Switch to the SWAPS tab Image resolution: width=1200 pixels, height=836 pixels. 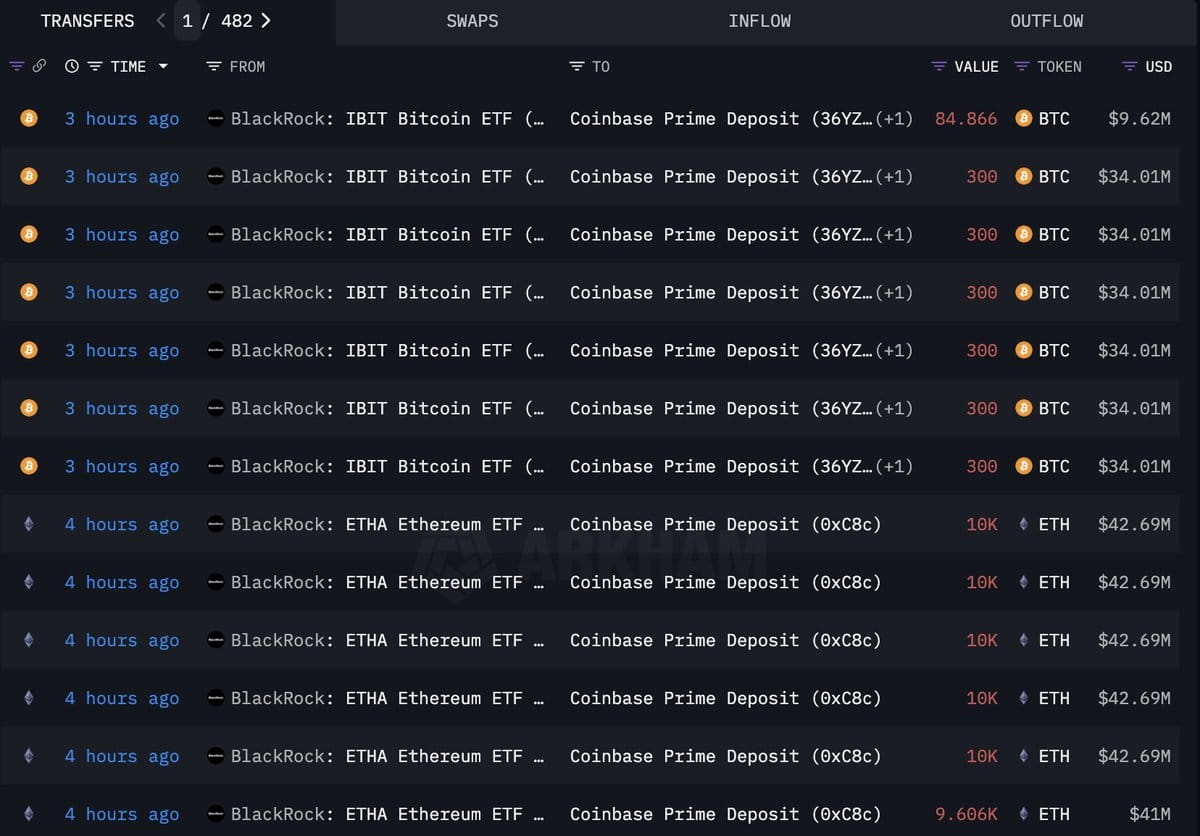pyautogui.click(x=472, y=21)
